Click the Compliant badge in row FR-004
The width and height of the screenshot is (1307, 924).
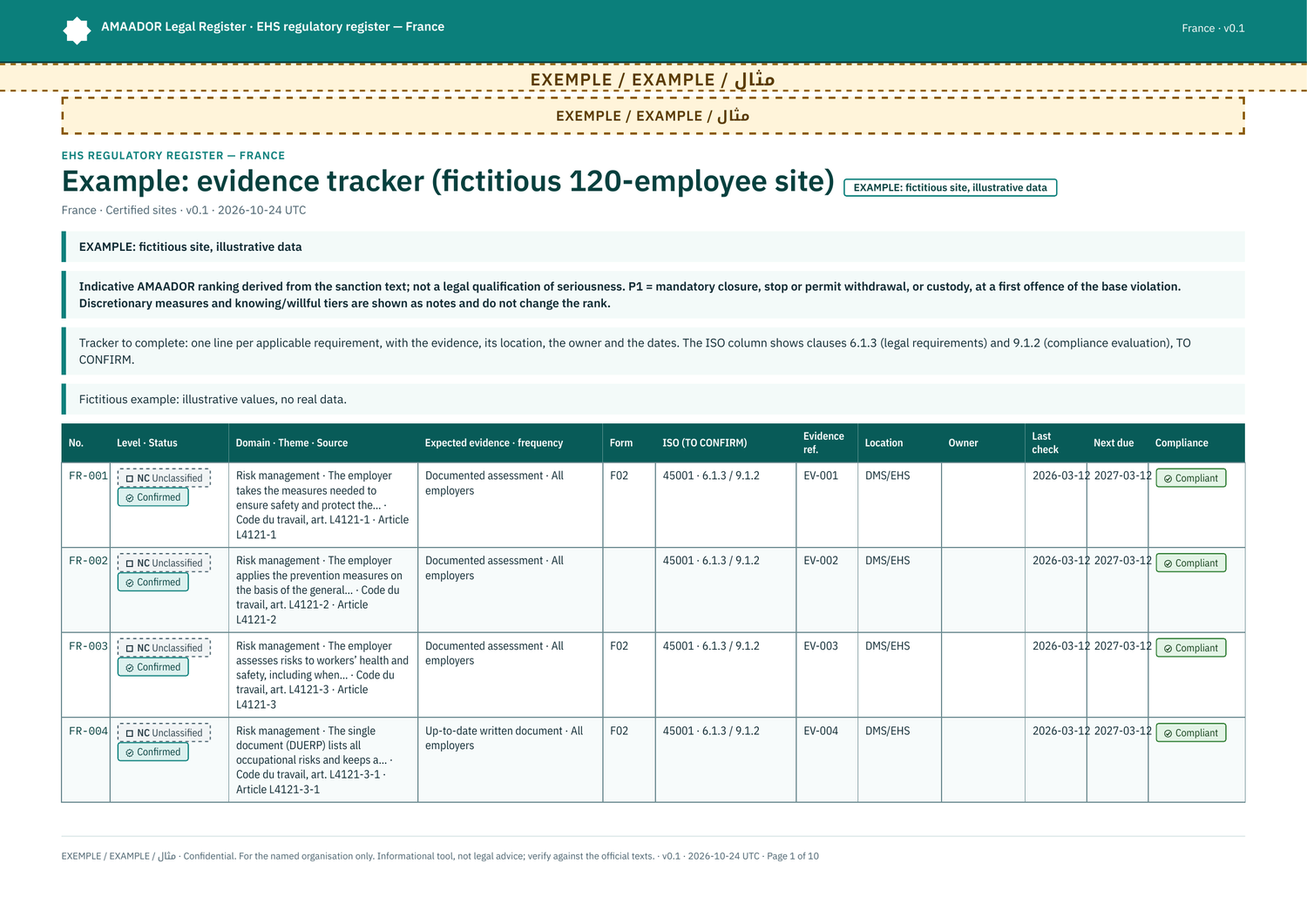tap(1191, 733)
